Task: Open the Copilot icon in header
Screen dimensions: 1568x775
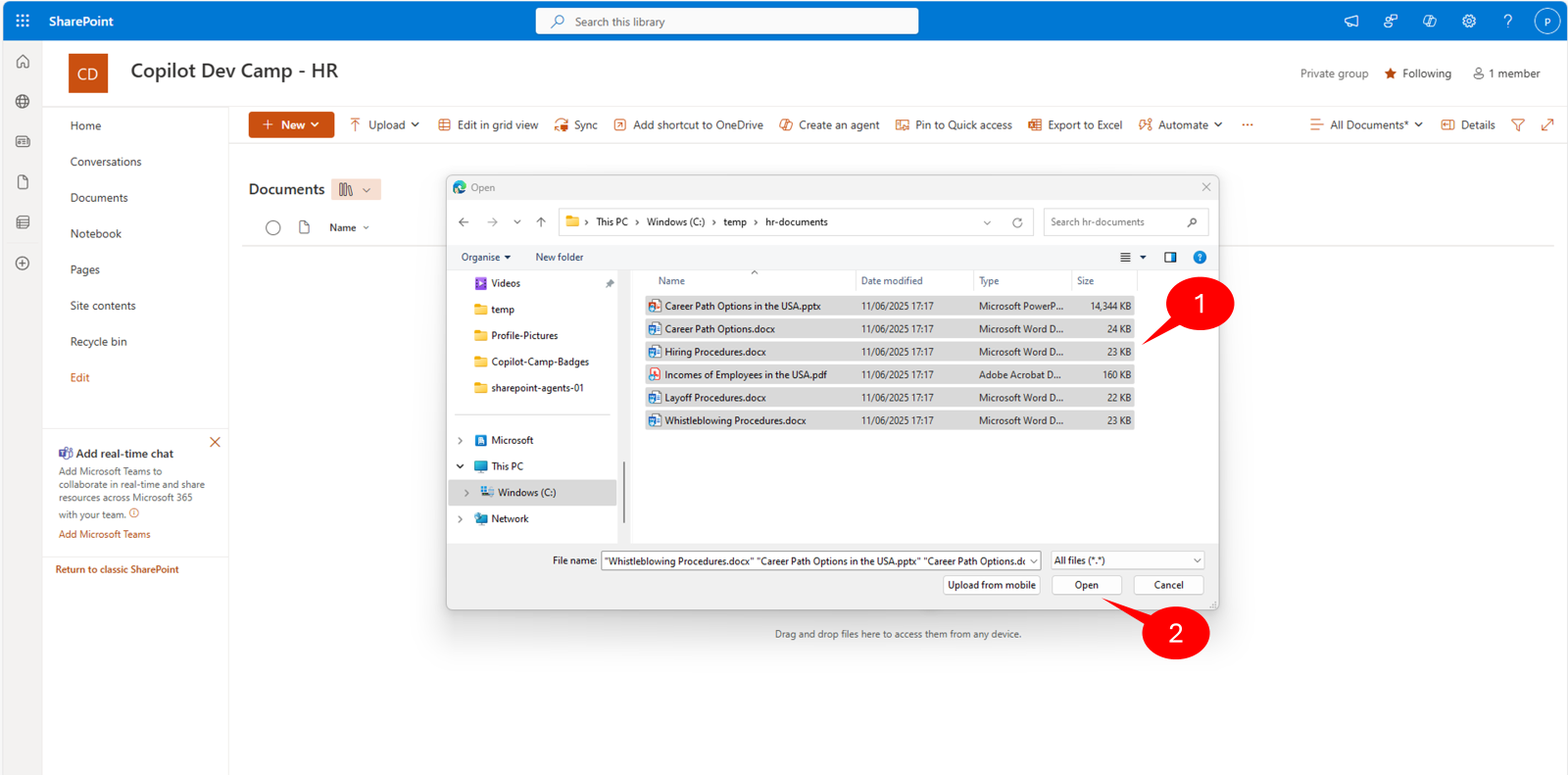Action: (1430, 21)
